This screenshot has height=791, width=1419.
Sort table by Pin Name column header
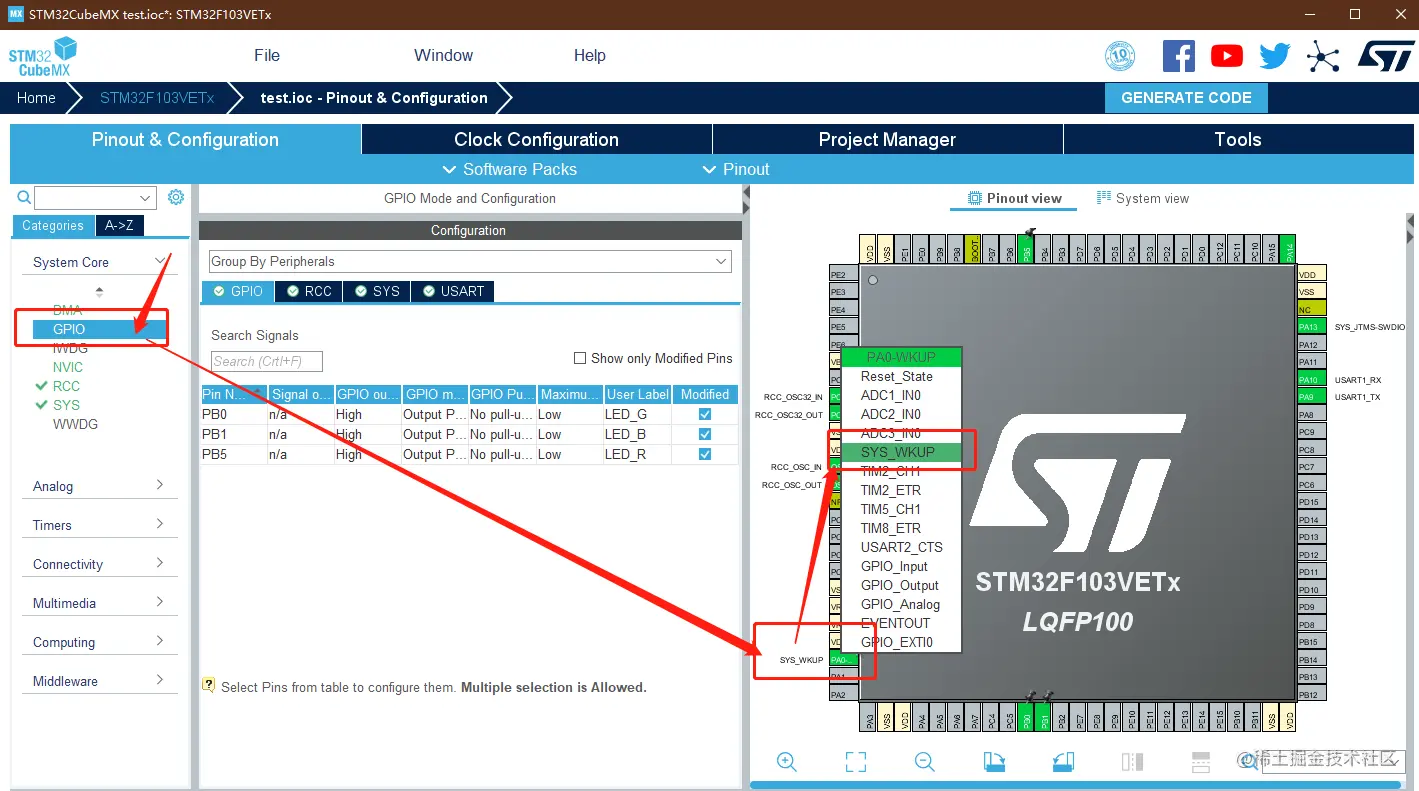point(234,394)
